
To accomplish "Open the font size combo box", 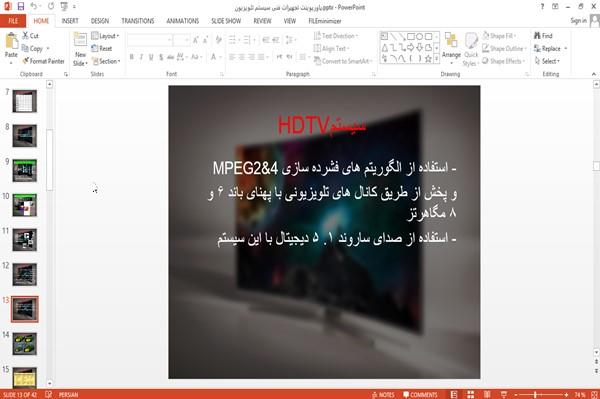I will 181,40.
